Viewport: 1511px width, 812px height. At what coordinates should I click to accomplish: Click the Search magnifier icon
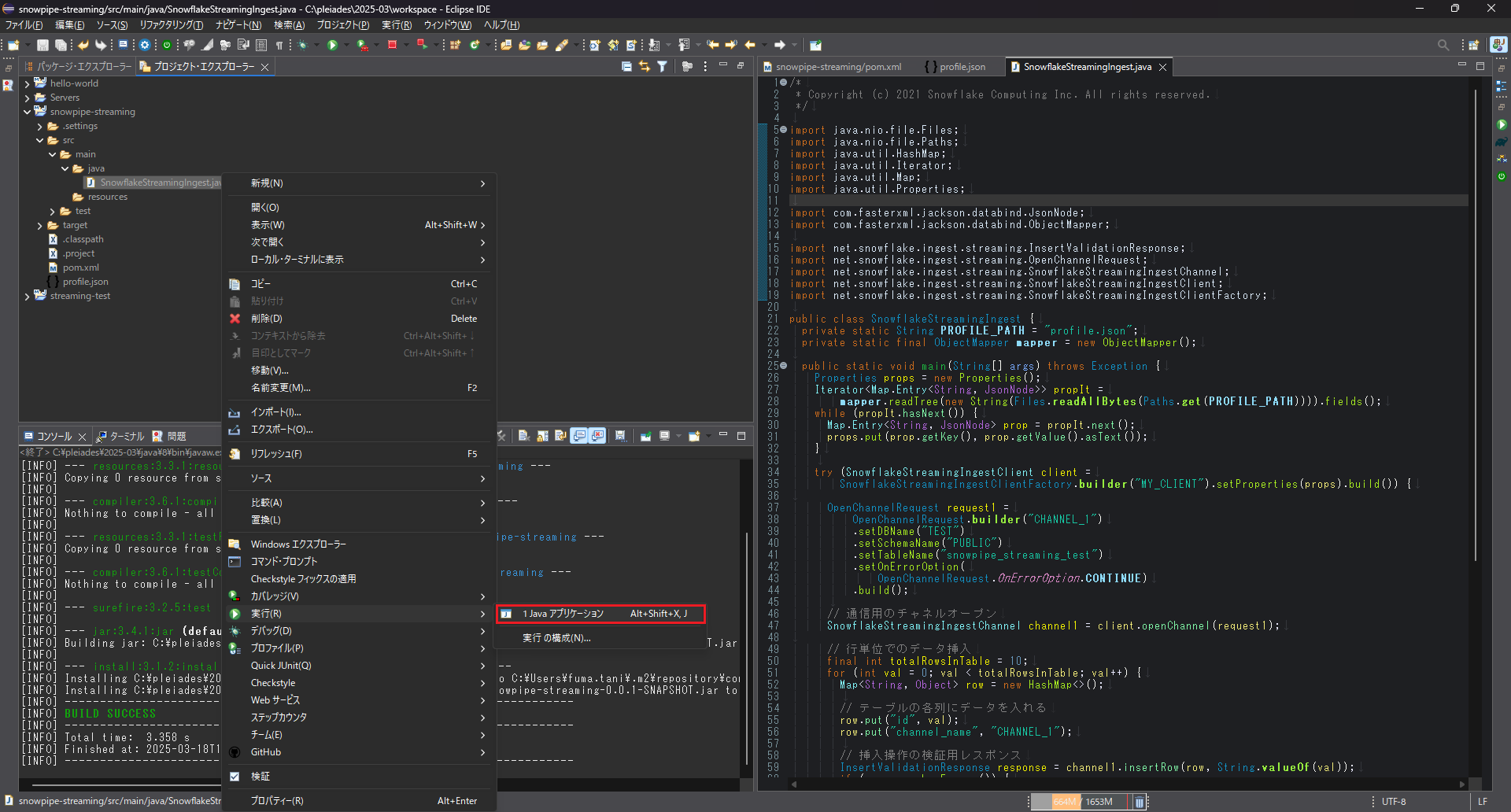click(1443, 45)
